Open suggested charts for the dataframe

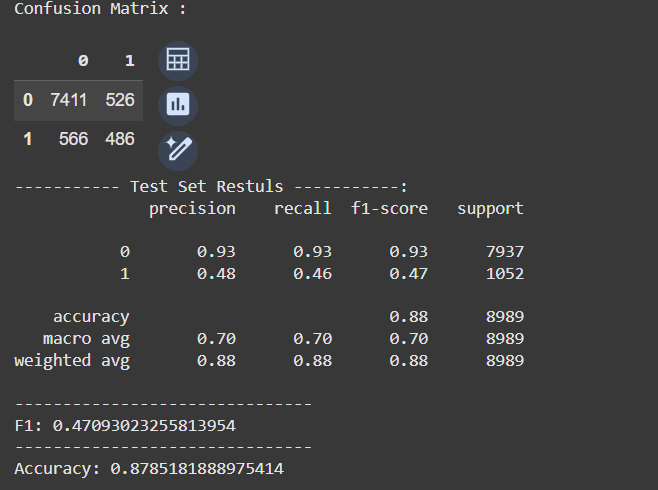click(178, 104)
